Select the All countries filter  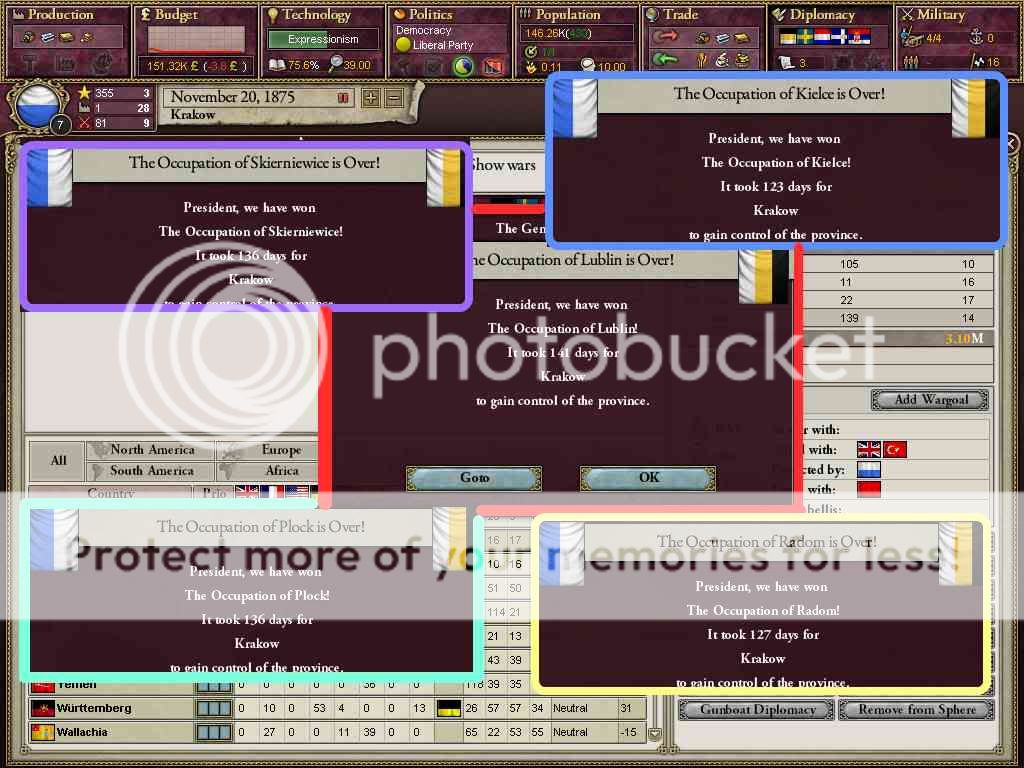[x=58, y=460]
